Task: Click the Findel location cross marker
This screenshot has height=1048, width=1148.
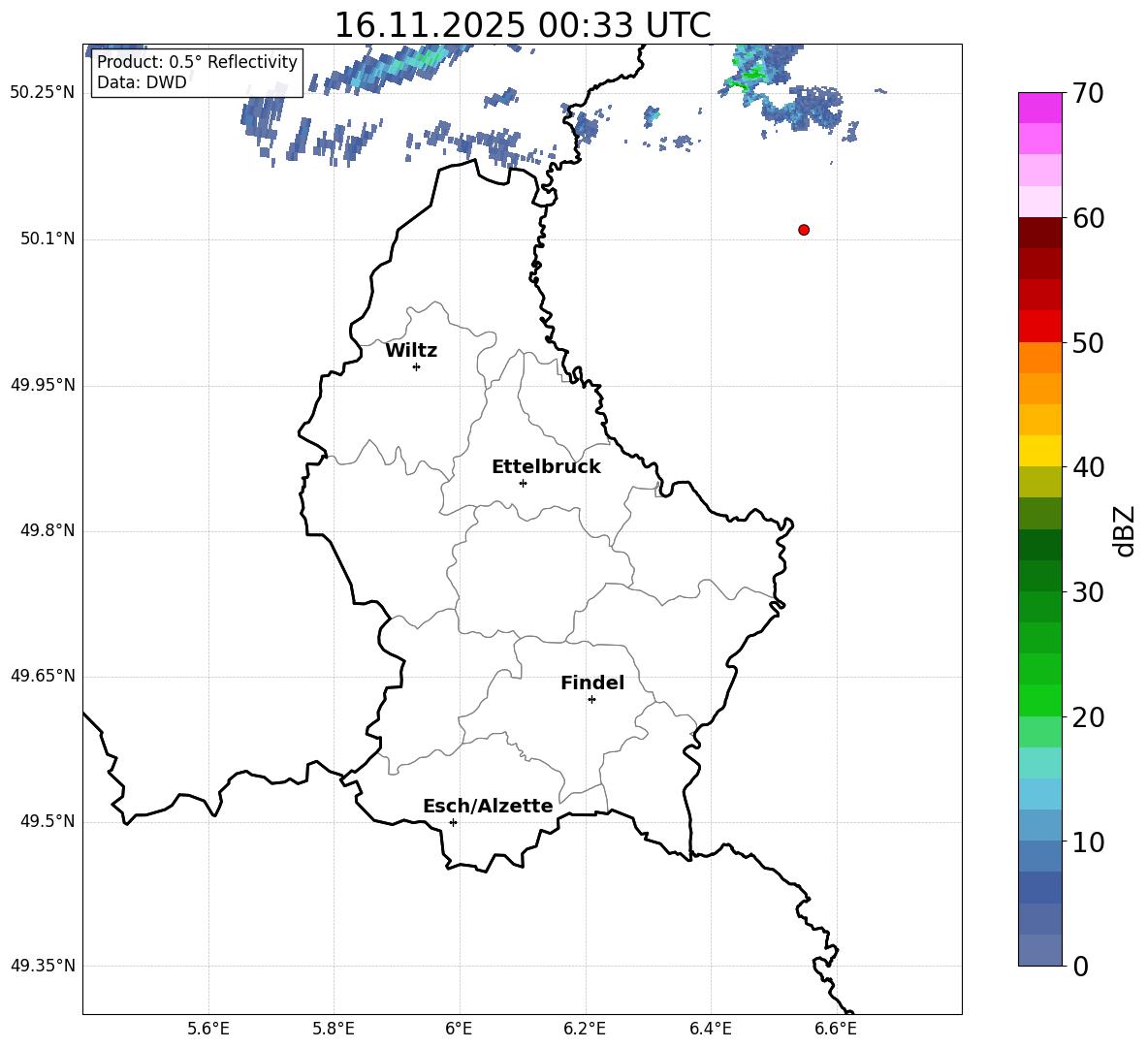Action: [591, 700]
